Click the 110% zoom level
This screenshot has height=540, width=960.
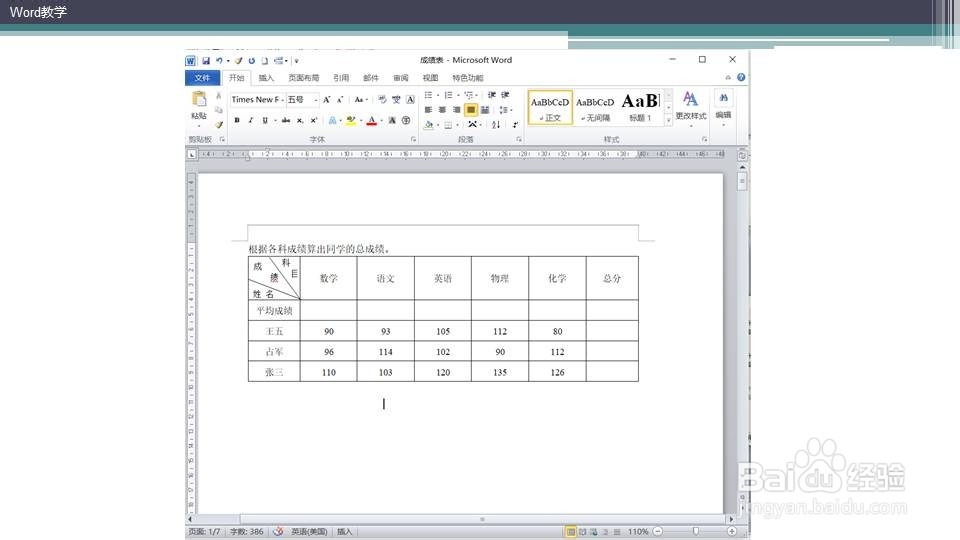[638, 531]
